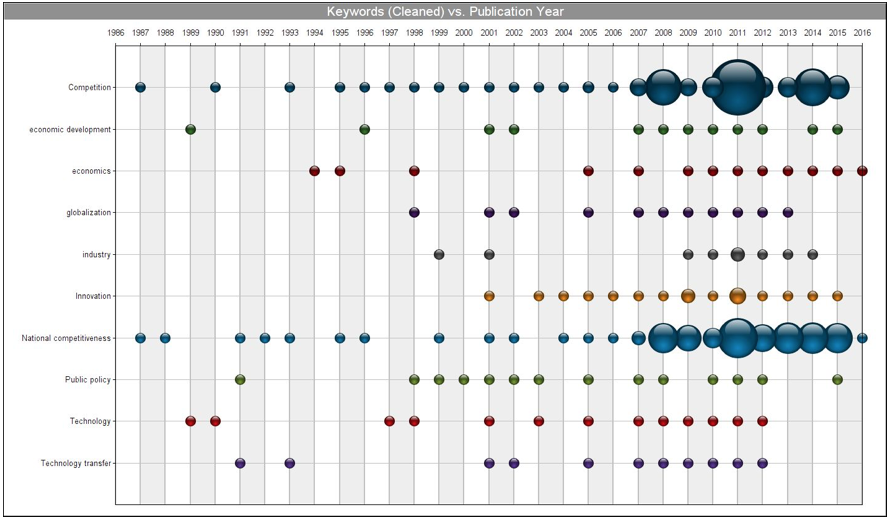Viewport: 893px width, 521px height.
Task: Select the 2006 year label
Action: click(613, 33)
